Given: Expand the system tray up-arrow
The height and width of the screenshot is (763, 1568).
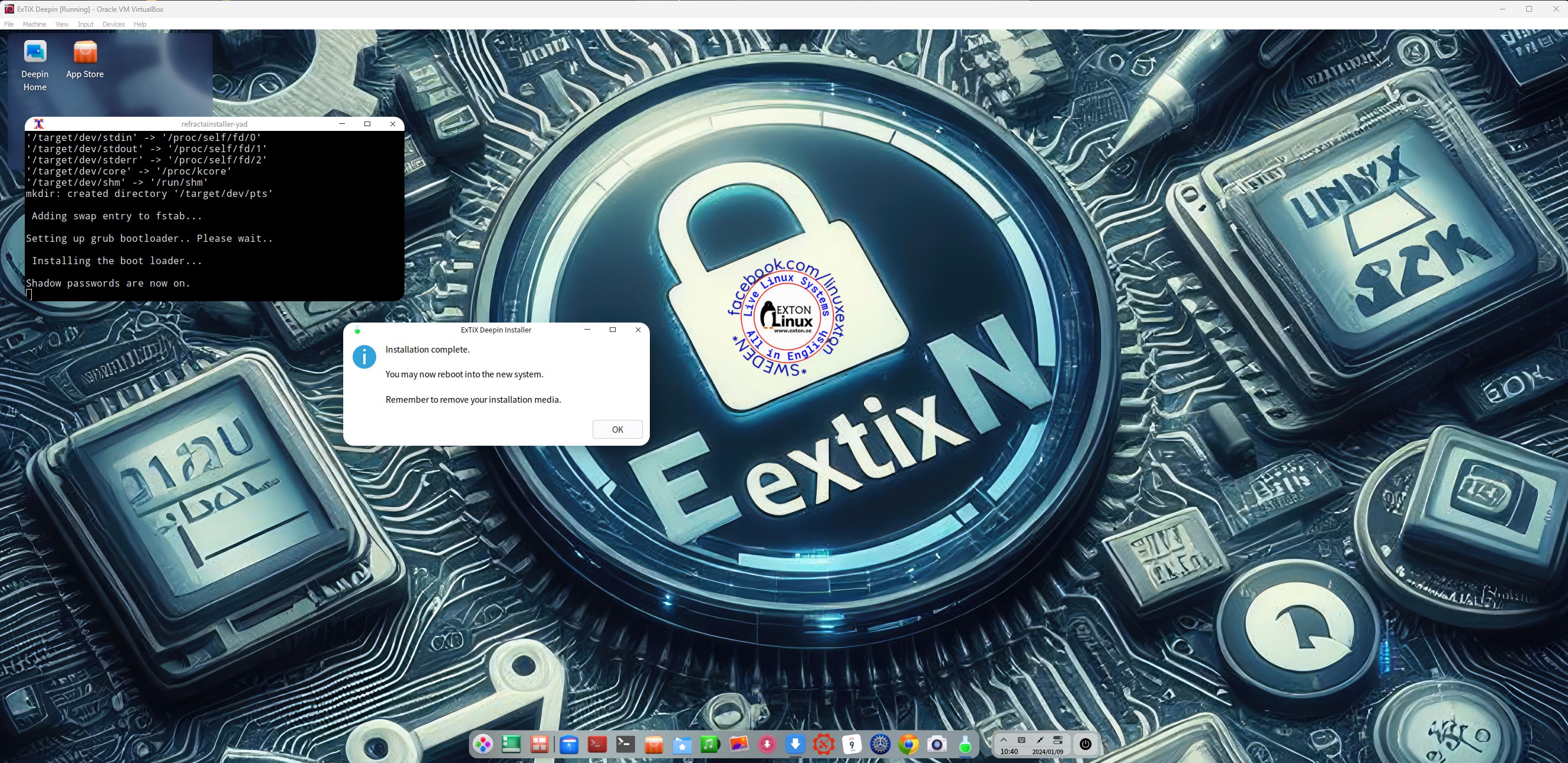Looking at the screenshot, I should tap(1004, 740).
